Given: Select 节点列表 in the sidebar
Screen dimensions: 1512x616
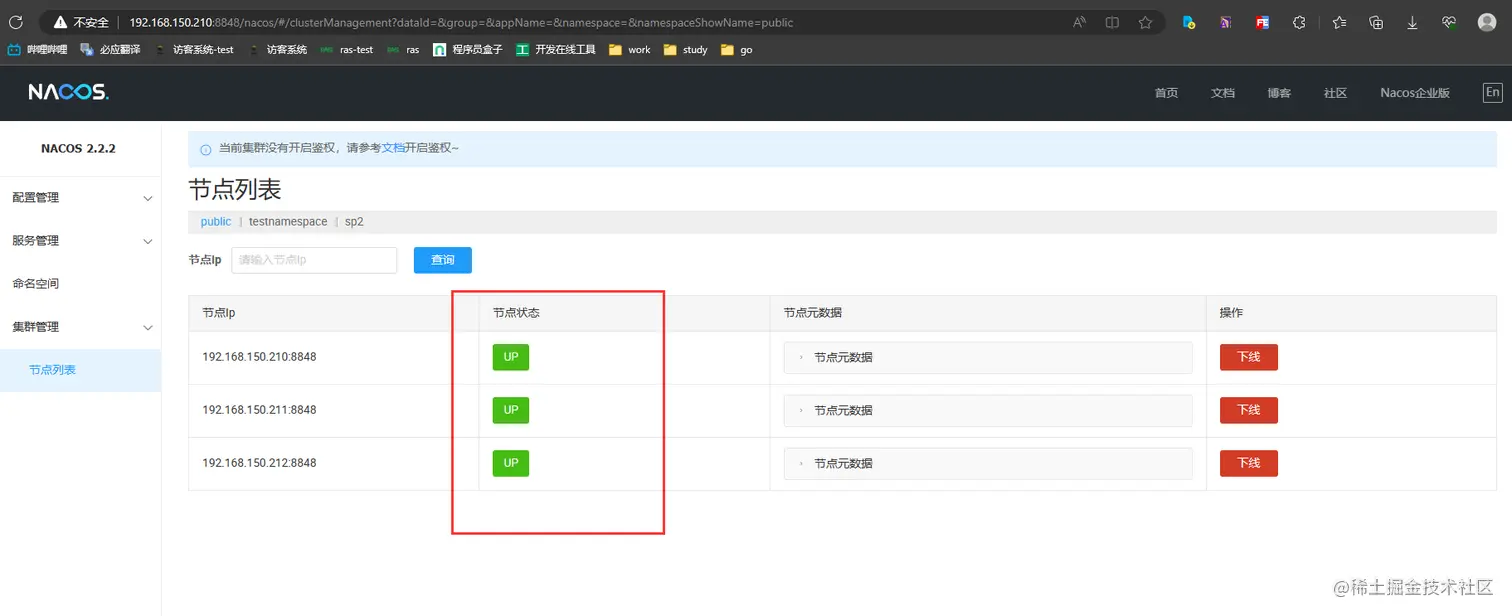Looking at the screenshot, I should click(x=80, y=370).
